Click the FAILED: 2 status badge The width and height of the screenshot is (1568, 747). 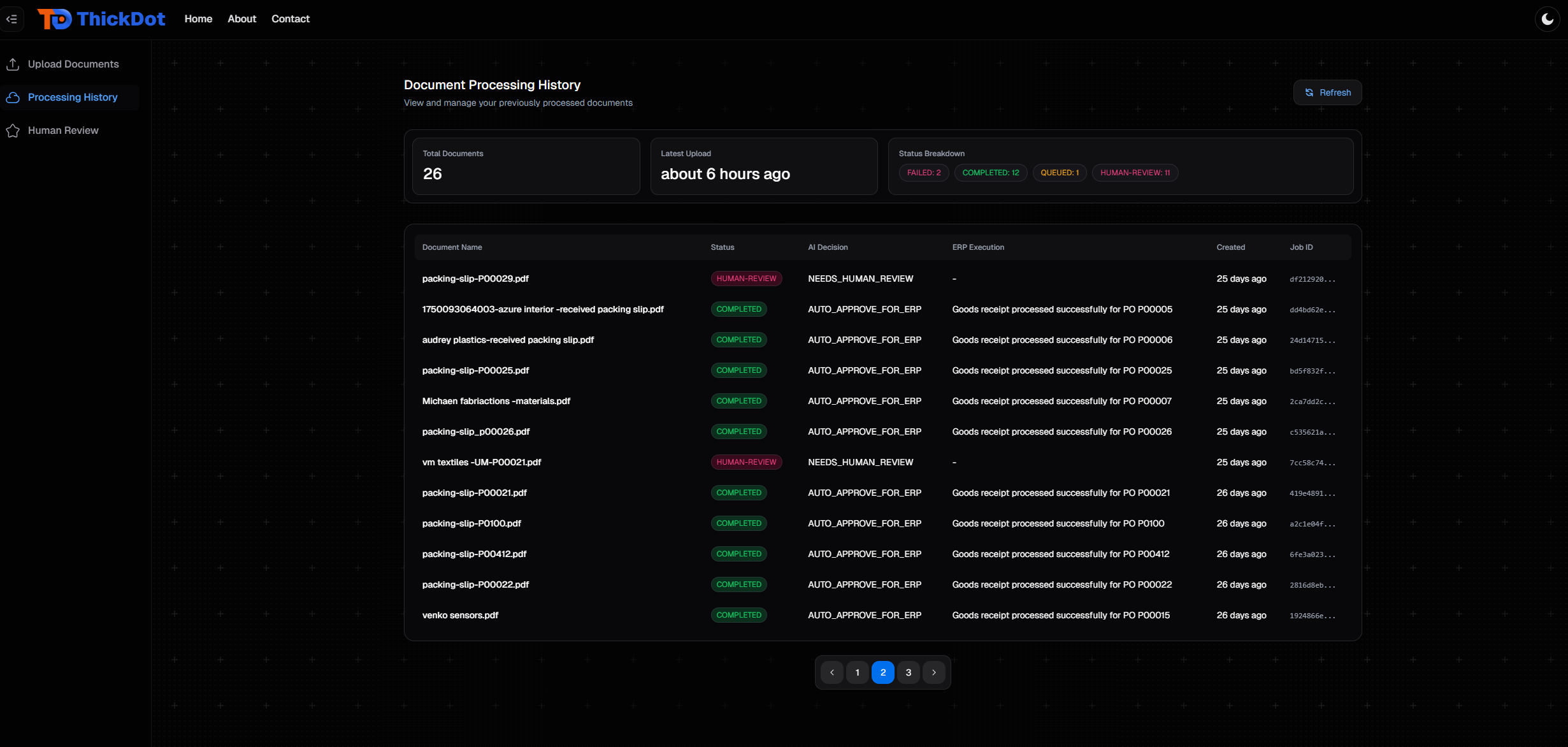(923, 173)
